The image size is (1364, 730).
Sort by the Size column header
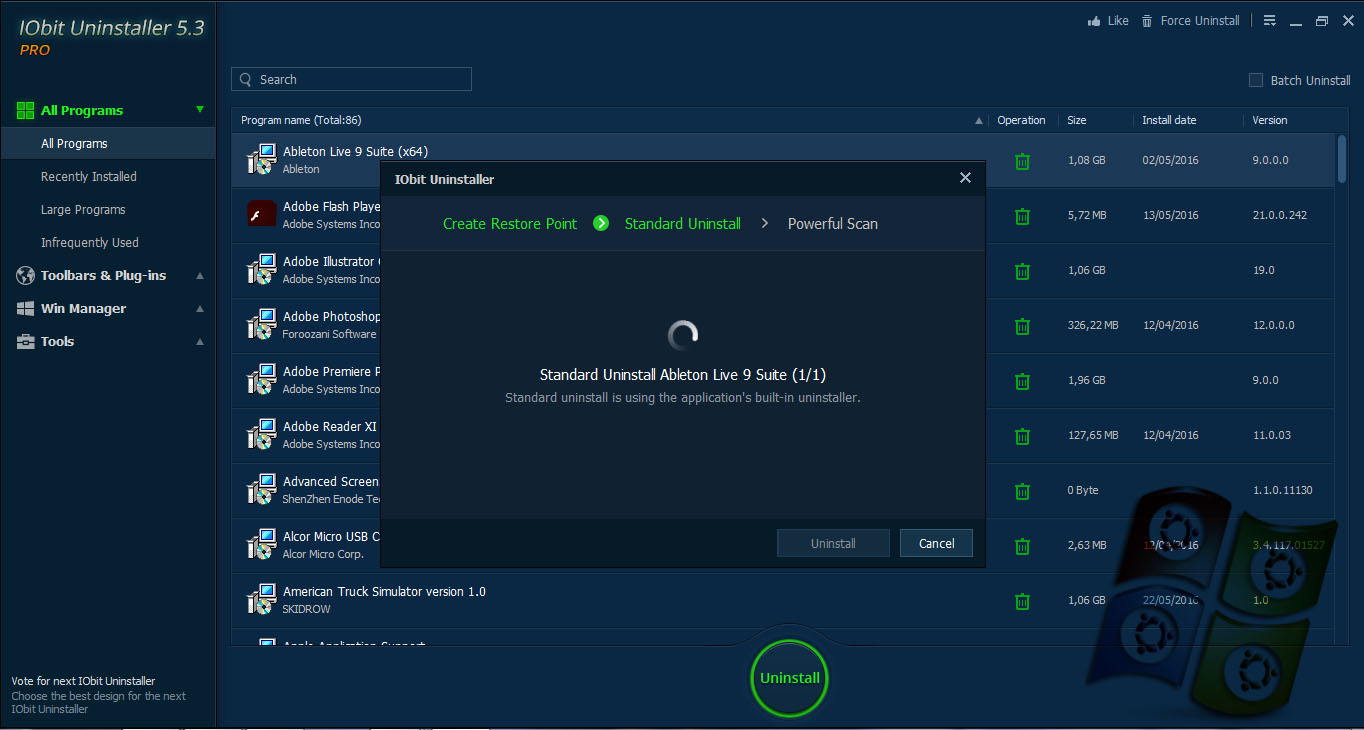(x=1077, y=120)
